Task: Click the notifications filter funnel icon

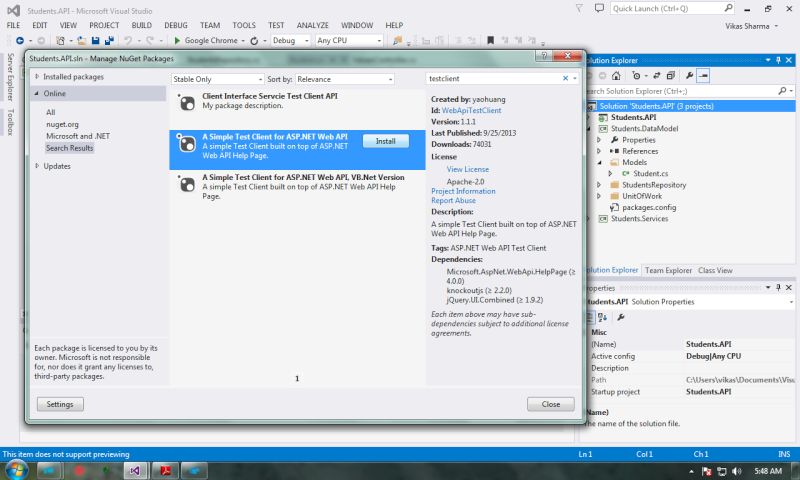Action: click(579, 8)
